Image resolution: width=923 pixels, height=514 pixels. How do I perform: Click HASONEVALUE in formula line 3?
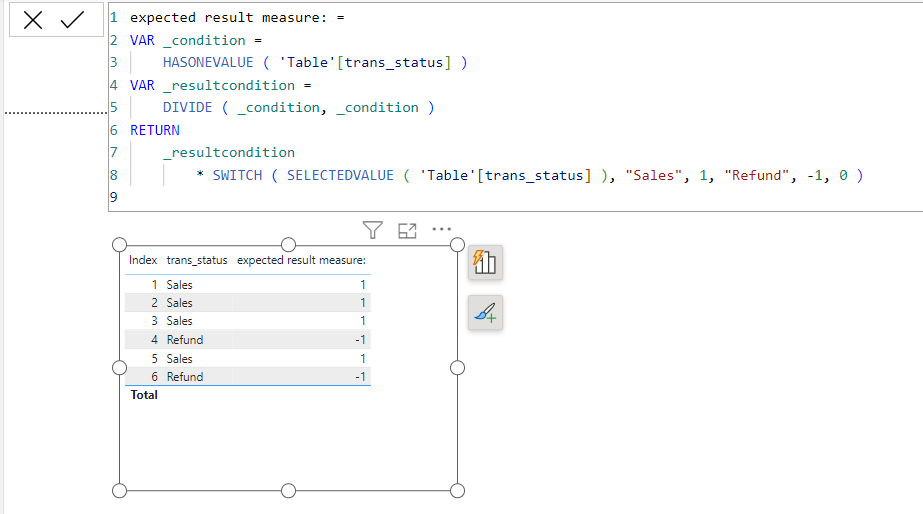[x=208, y=62]
